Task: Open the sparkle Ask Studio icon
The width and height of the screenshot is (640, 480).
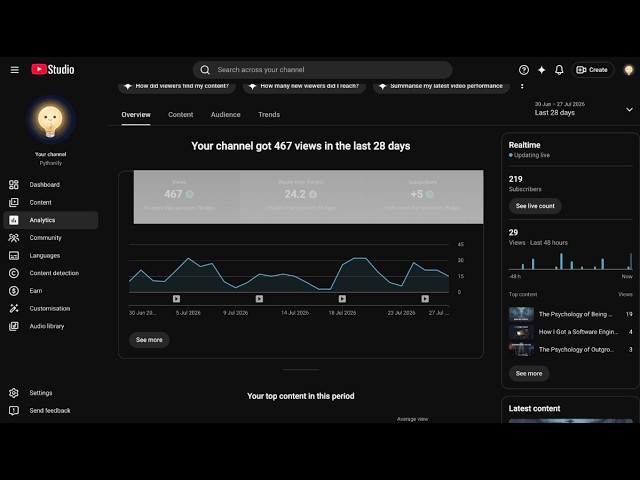Action: [542, 70]
